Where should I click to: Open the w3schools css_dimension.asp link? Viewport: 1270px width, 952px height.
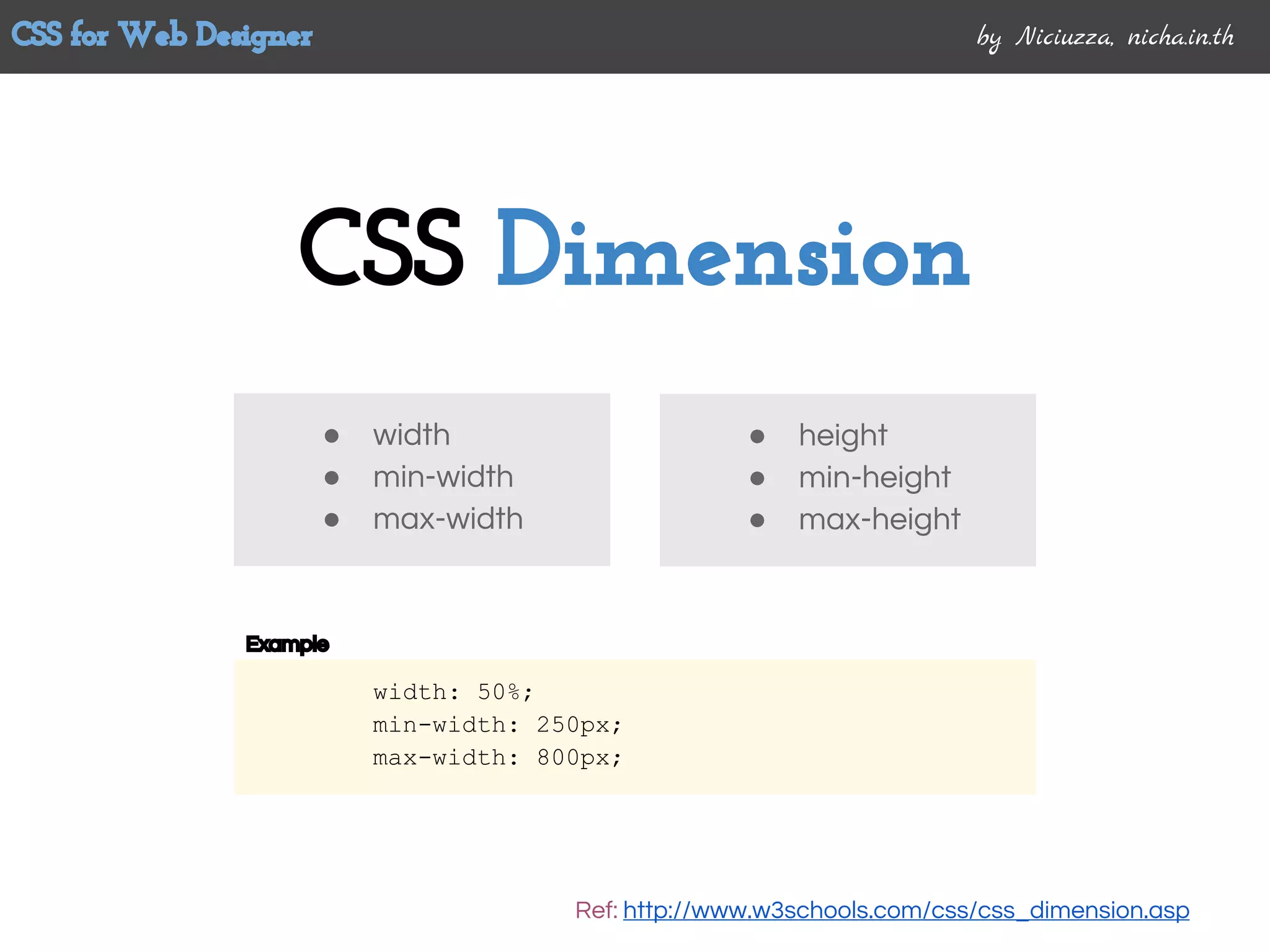pos(906,910)
